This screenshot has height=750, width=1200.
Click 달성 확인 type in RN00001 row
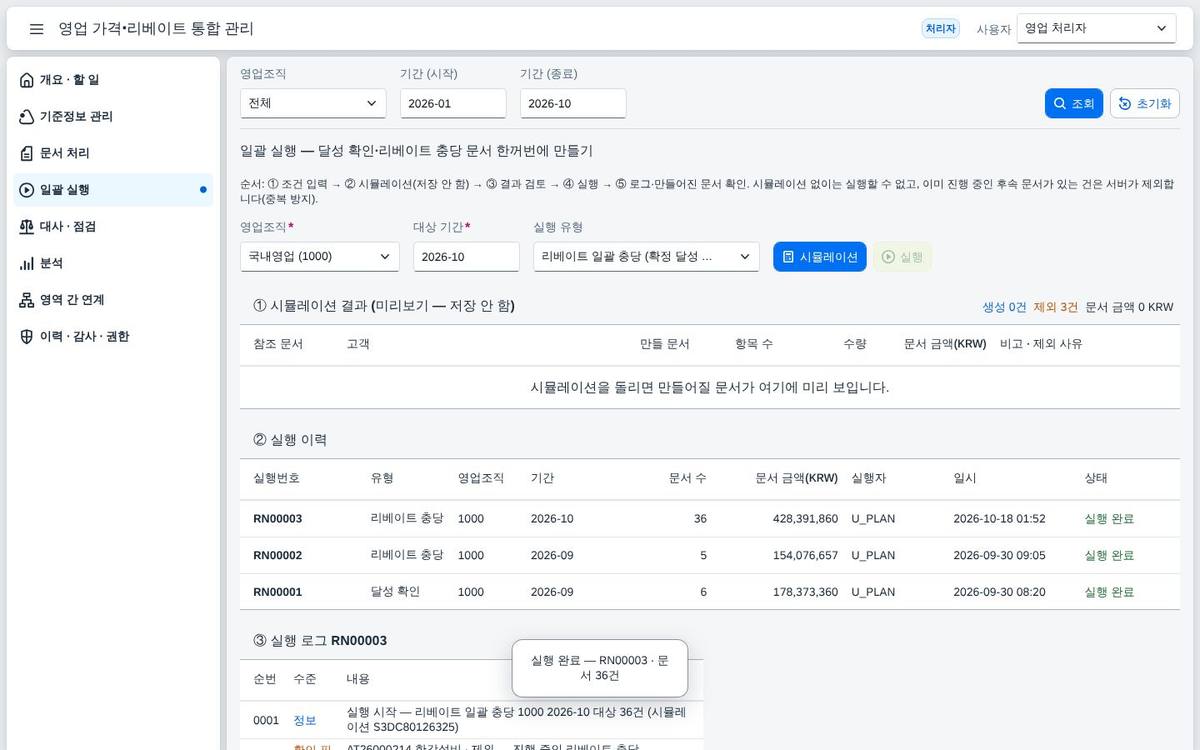click(x=395, y=592)
